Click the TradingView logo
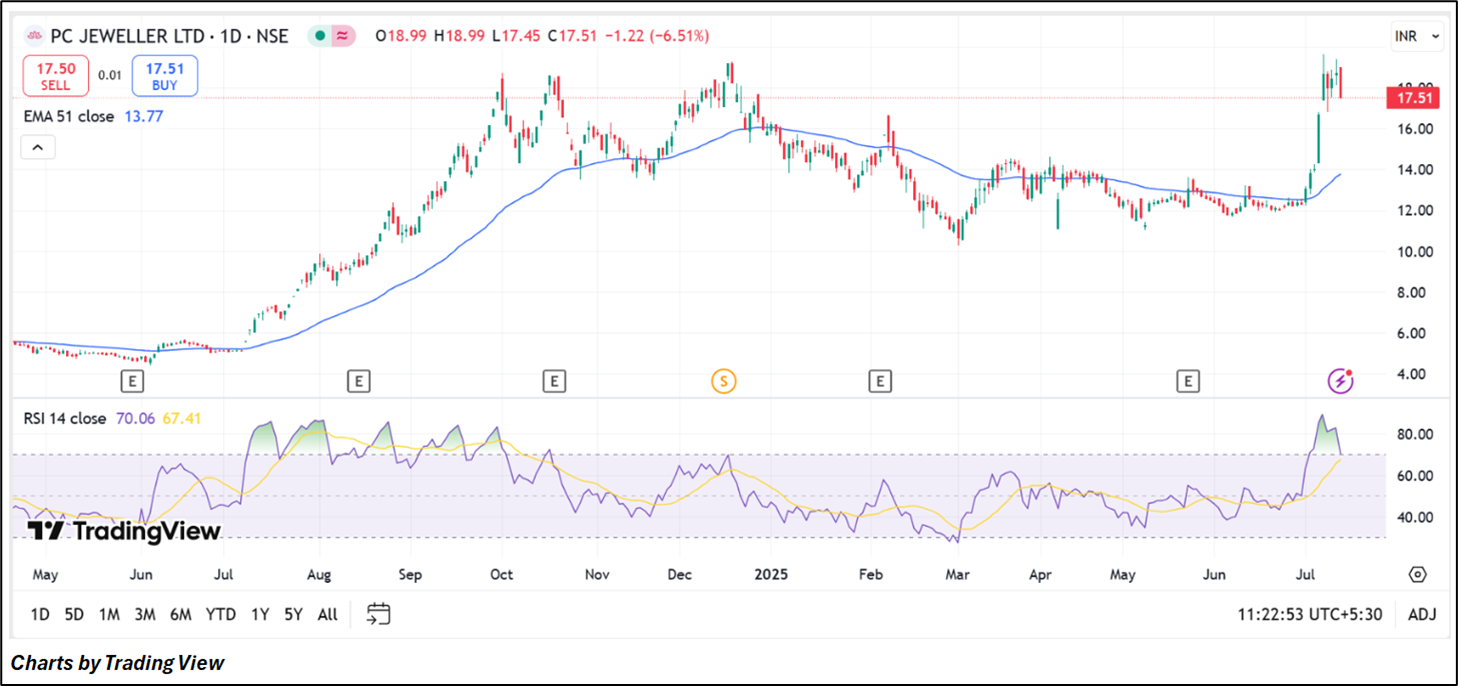1458x686 pixels. pos(123,531)
